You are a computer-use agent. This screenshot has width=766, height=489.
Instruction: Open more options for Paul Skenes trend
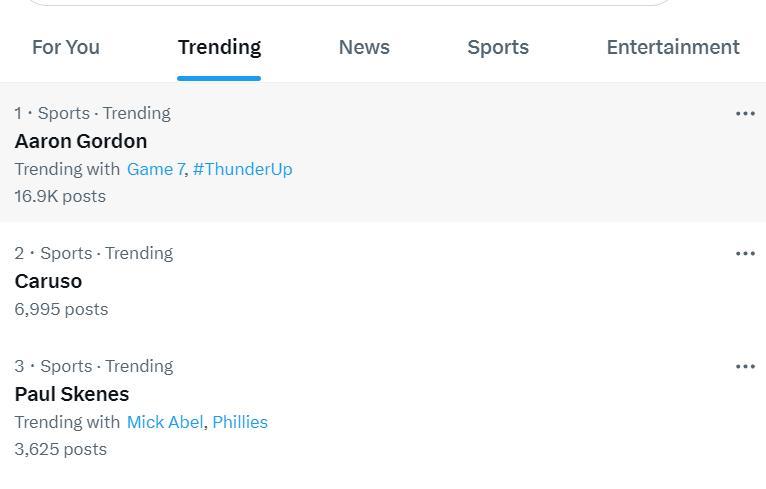[745, 367]
